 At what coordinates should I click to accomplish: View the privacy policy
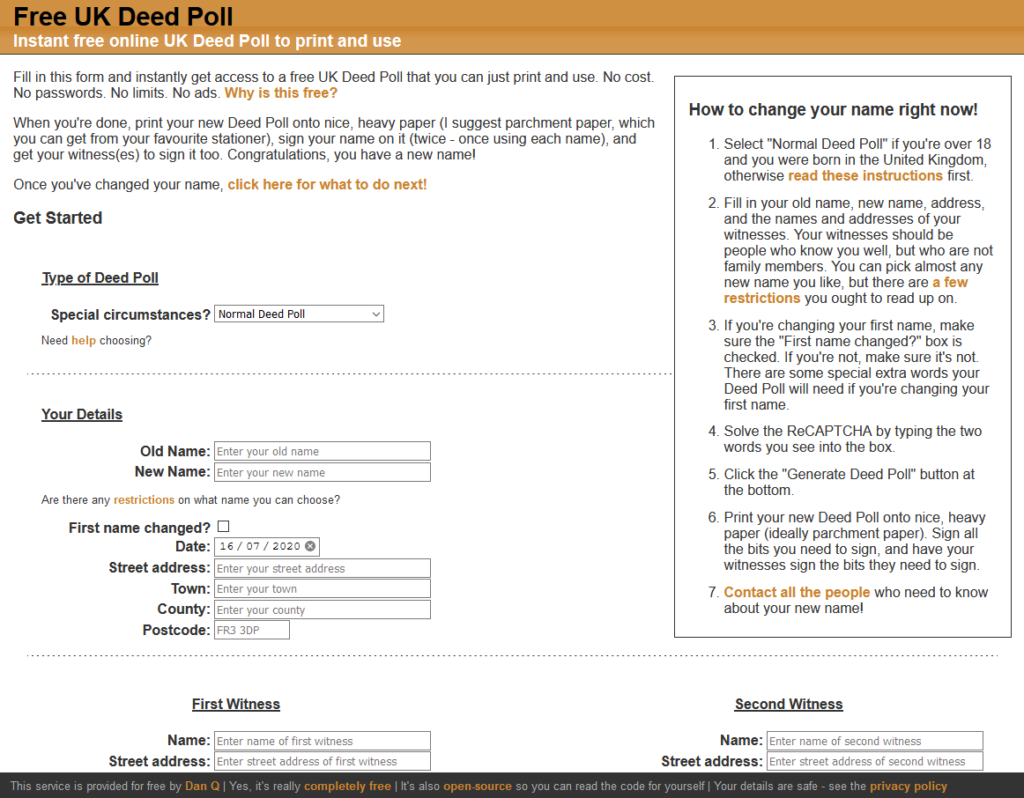coord(908,785)
